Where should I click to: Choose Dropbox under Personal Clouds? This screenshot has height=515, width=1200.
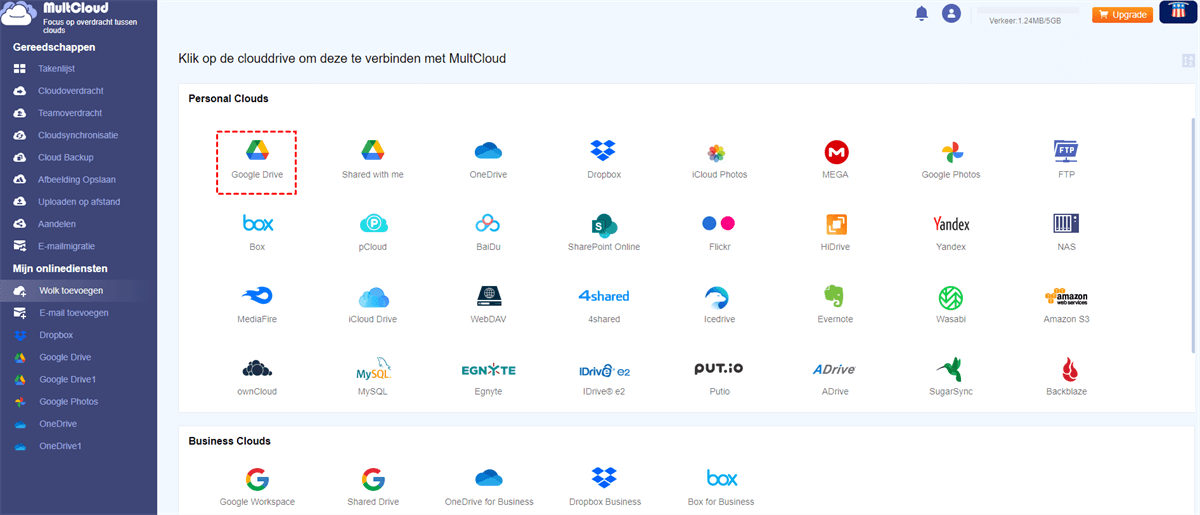tap(603, 160)
